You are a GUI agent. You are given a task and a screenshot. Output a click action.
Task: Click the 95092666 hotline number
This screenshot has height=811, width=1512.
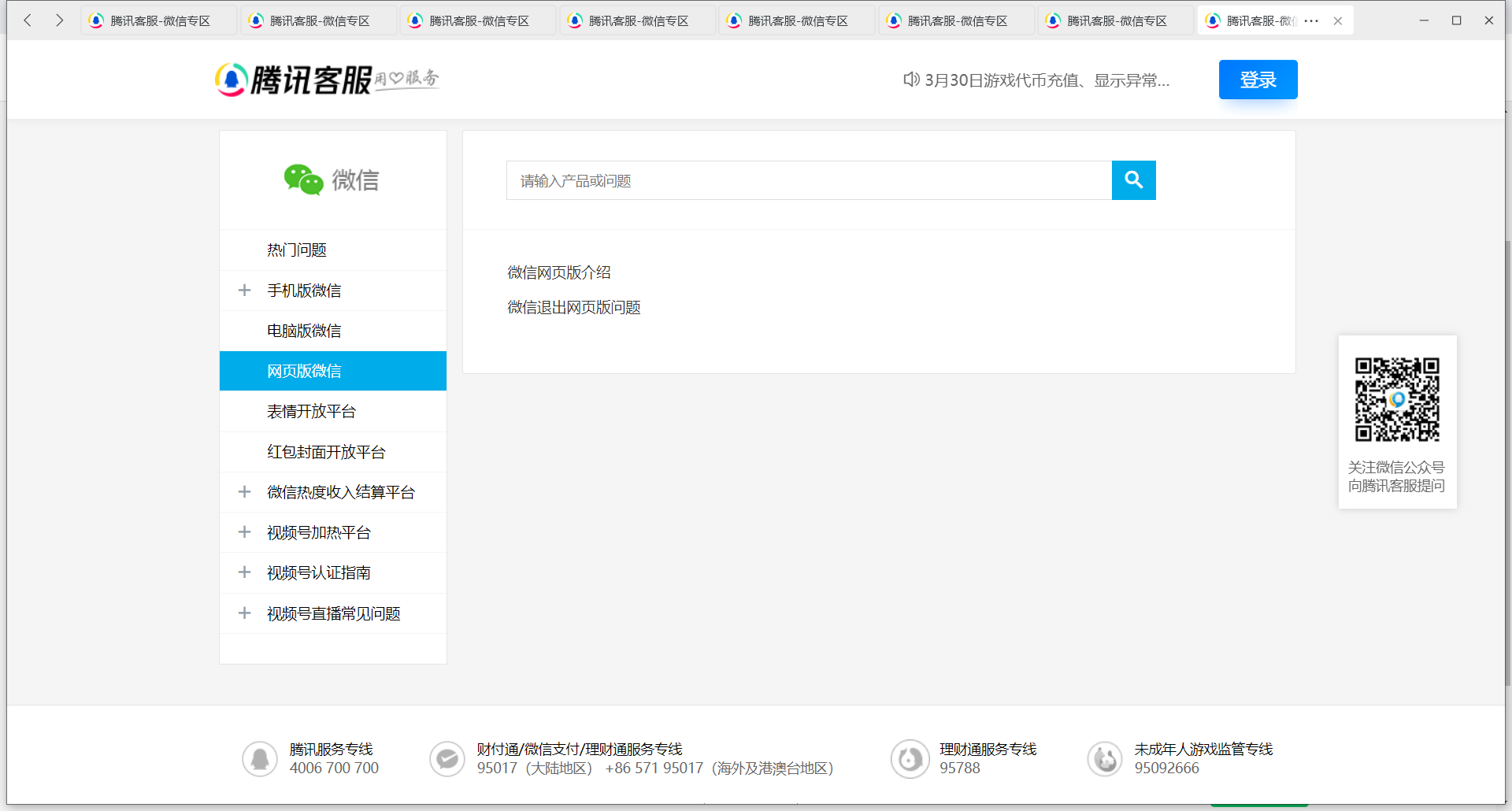click(x=1167, y=768)
